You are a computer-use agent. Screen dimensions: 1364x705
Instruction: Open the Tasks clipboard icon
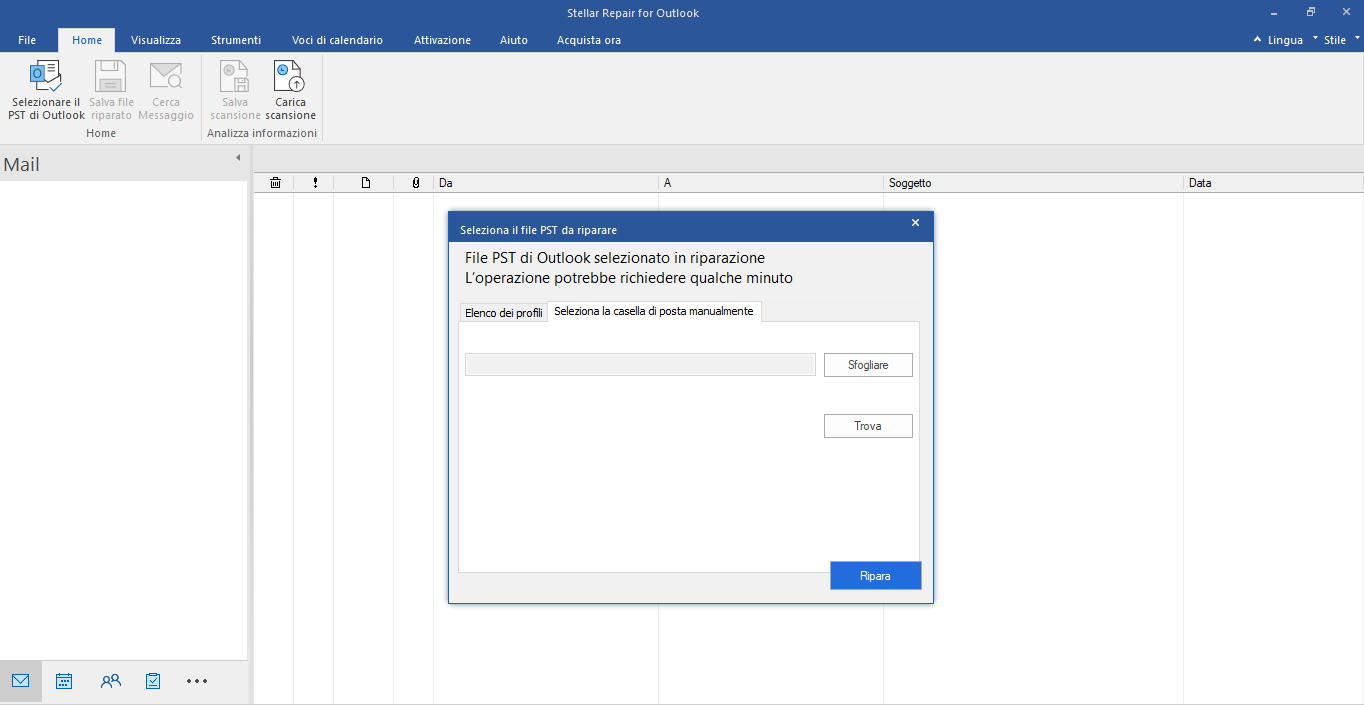153,681
